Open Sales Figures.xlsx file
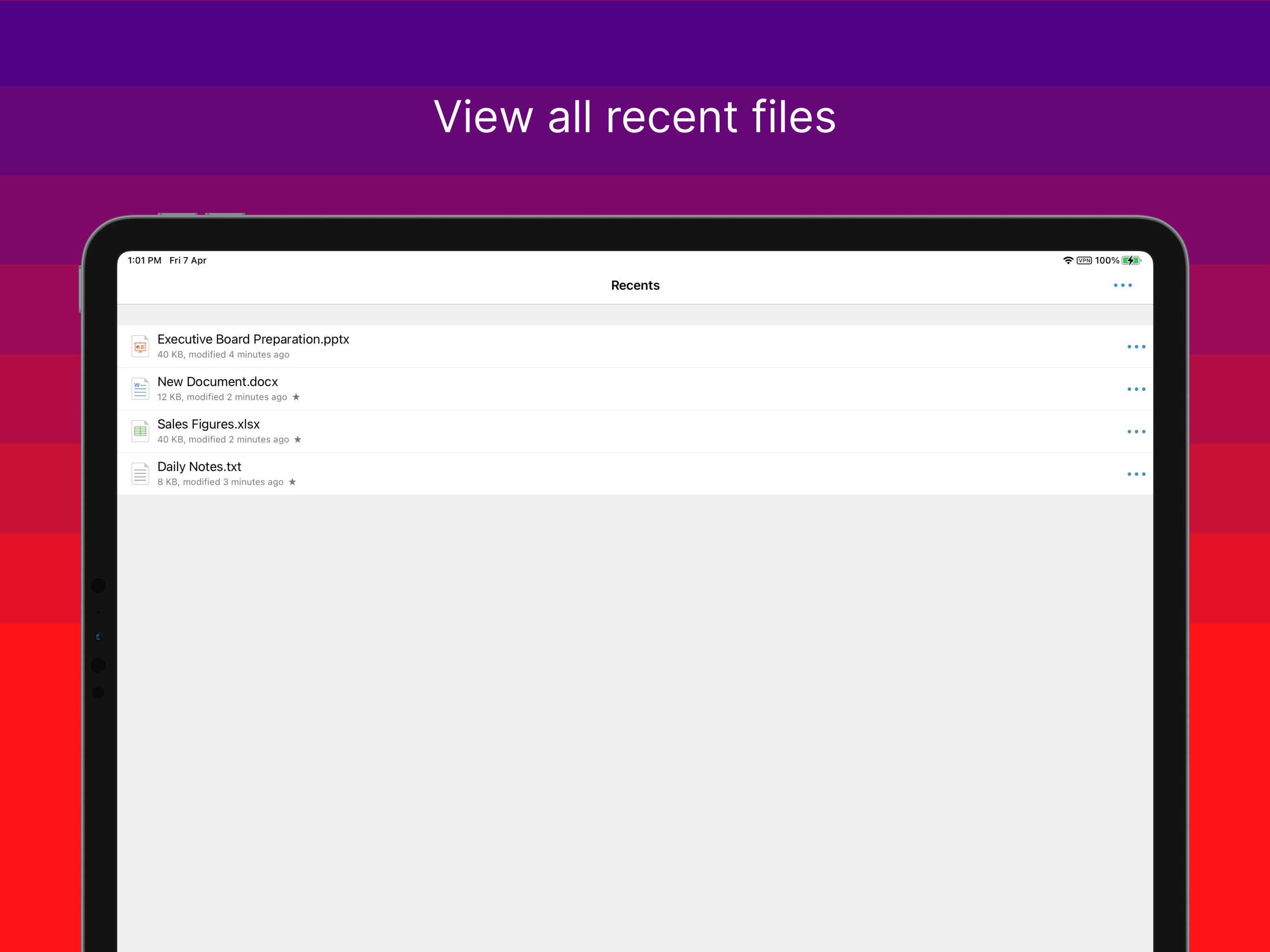 coord(635,431)
